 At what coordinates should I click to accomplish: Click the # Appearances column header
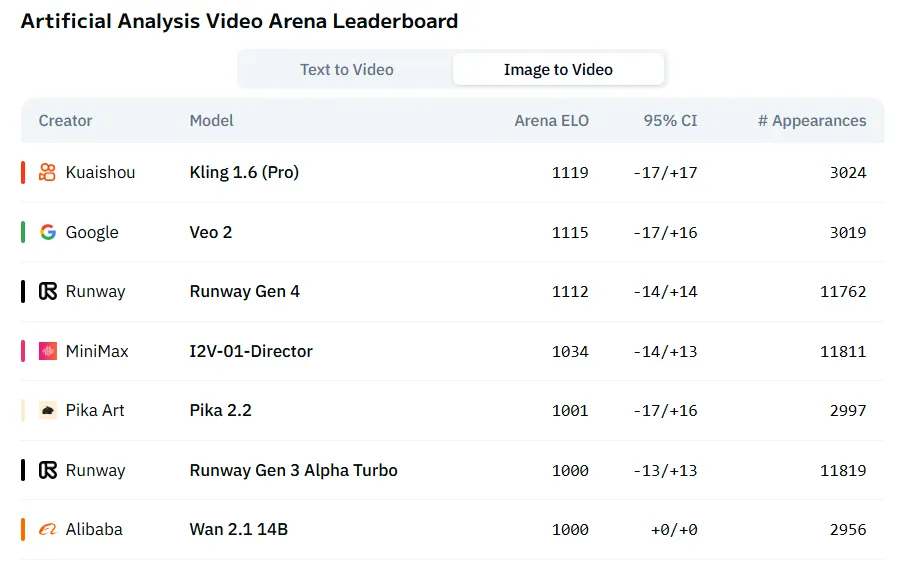point(812,120)
